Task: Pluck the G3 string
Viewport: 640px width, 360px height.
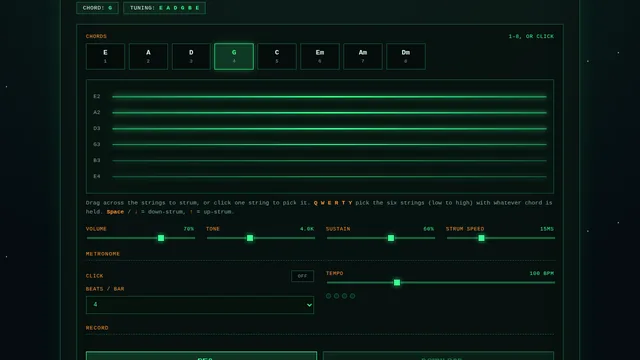Action: [x=329, y=144]
